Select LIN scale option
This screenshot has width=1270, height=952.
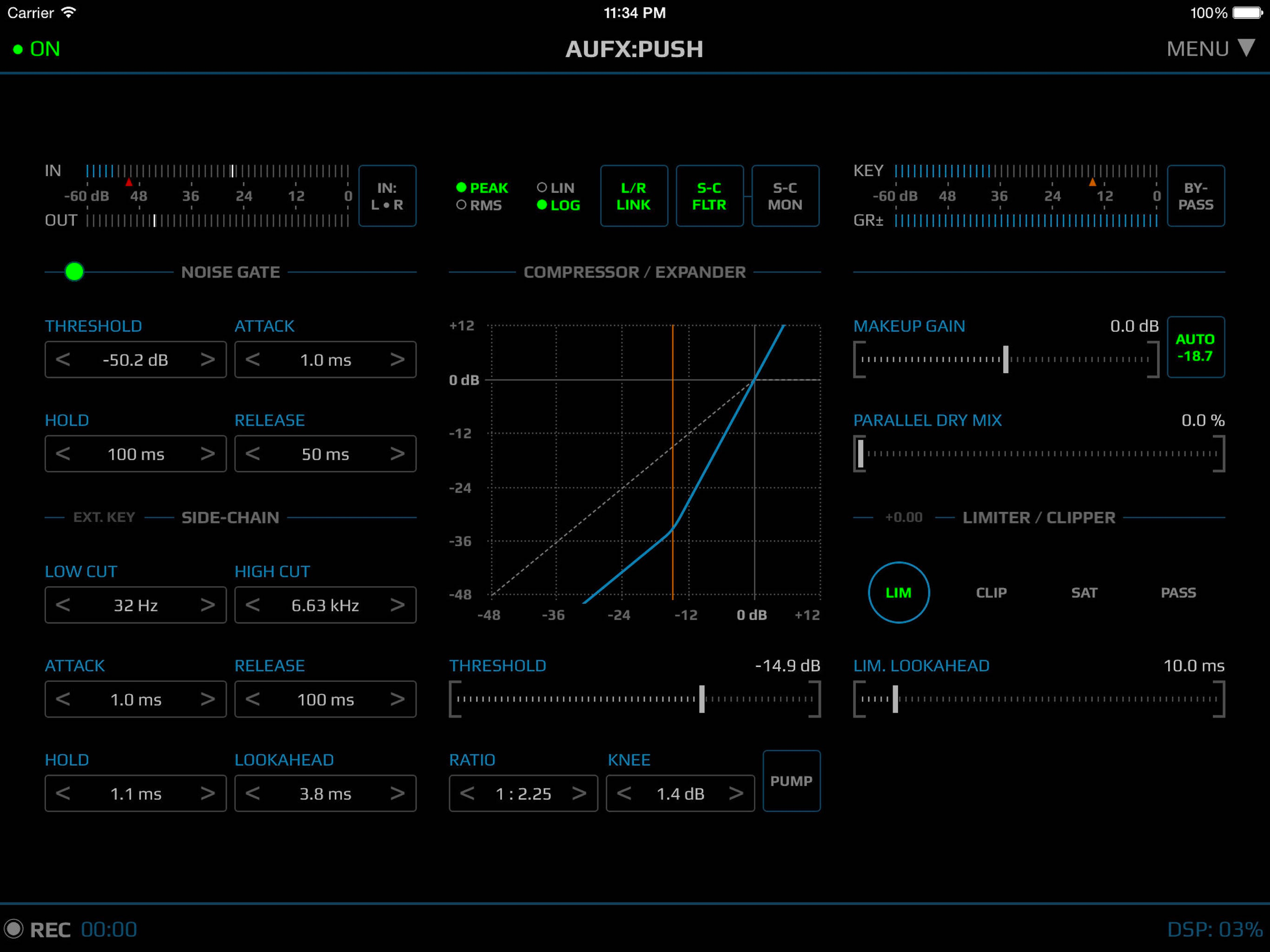tap(555, 188)
